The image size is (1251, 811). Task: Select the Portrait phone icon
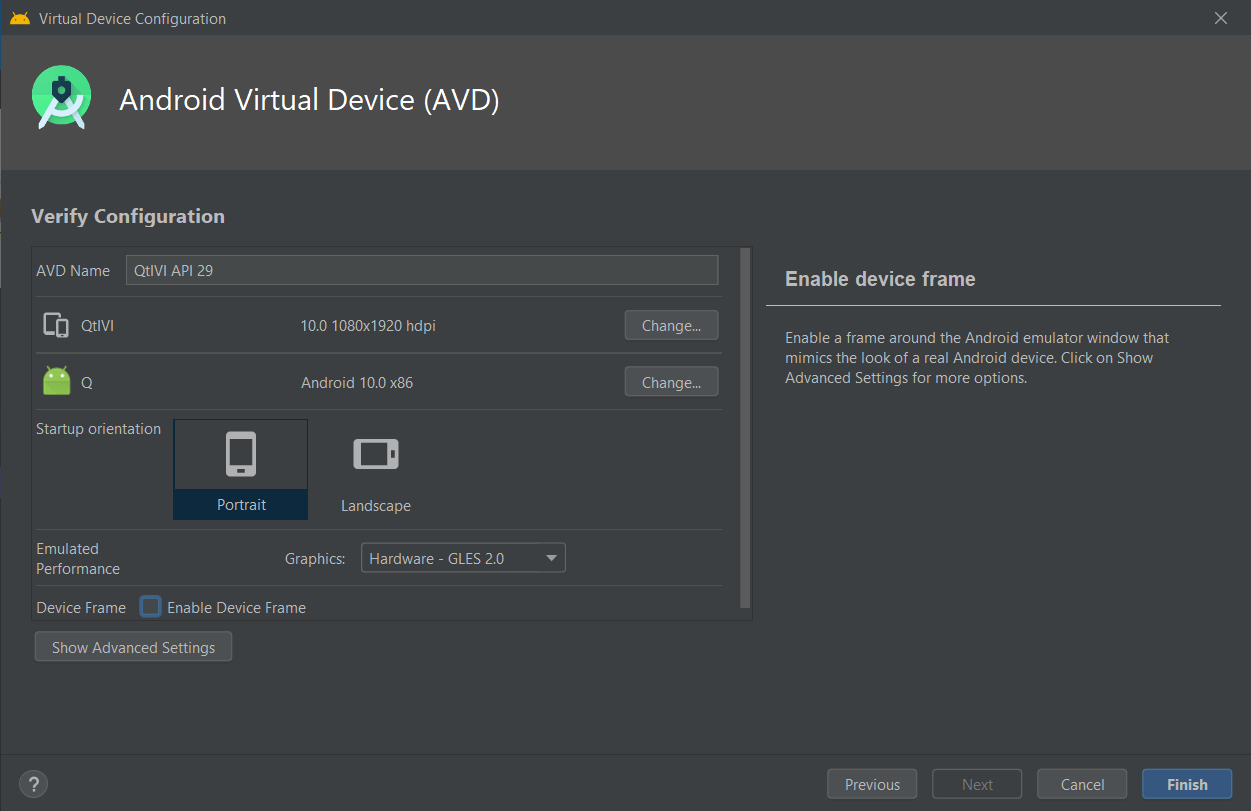[241, 454]
